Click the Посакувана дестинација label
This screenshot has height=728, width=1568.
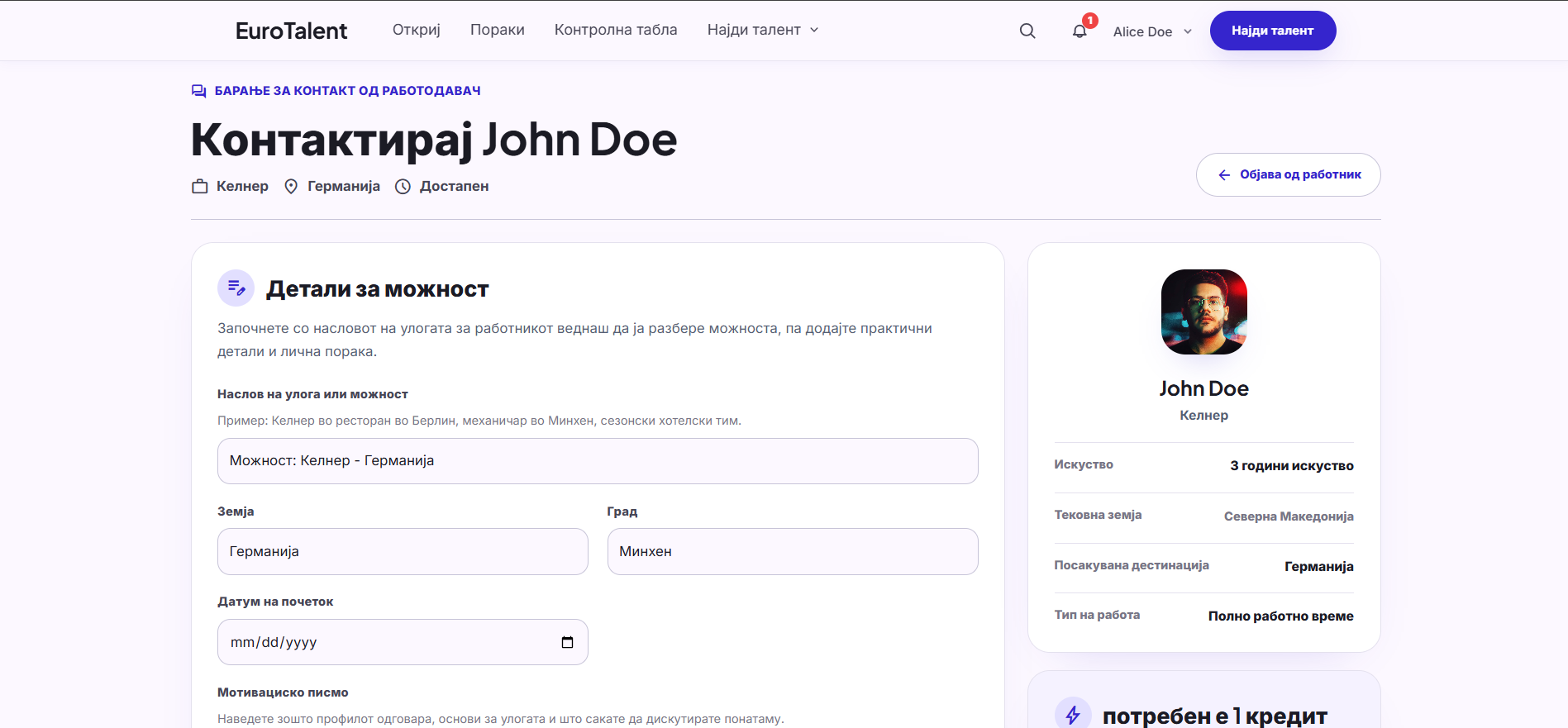point(1132,565)
